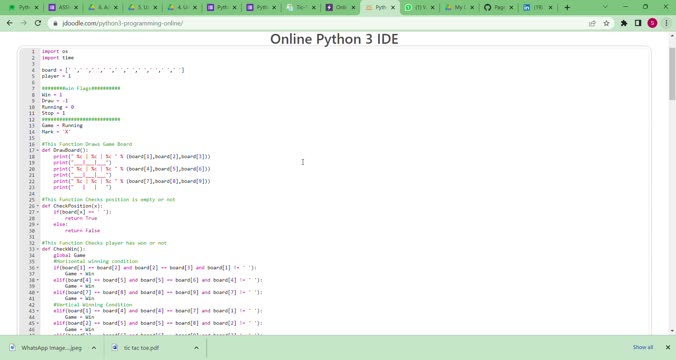Screen dimensions: 676x360
Task: Switch to the Onli tab with dark icon
Action: click(x=341, y=7)
